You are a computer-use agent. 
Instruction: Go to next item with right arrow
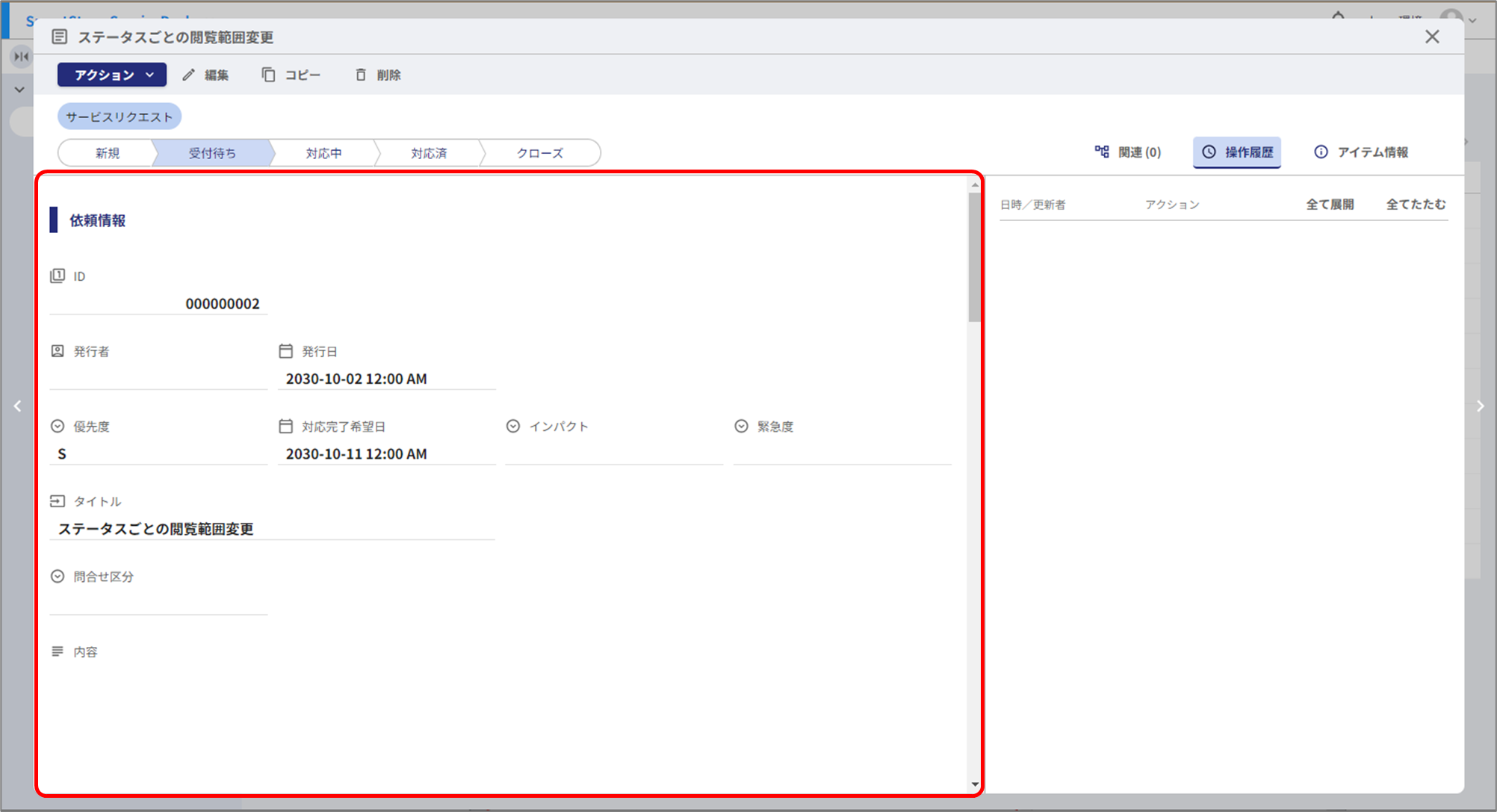[x=1480, y=406]
